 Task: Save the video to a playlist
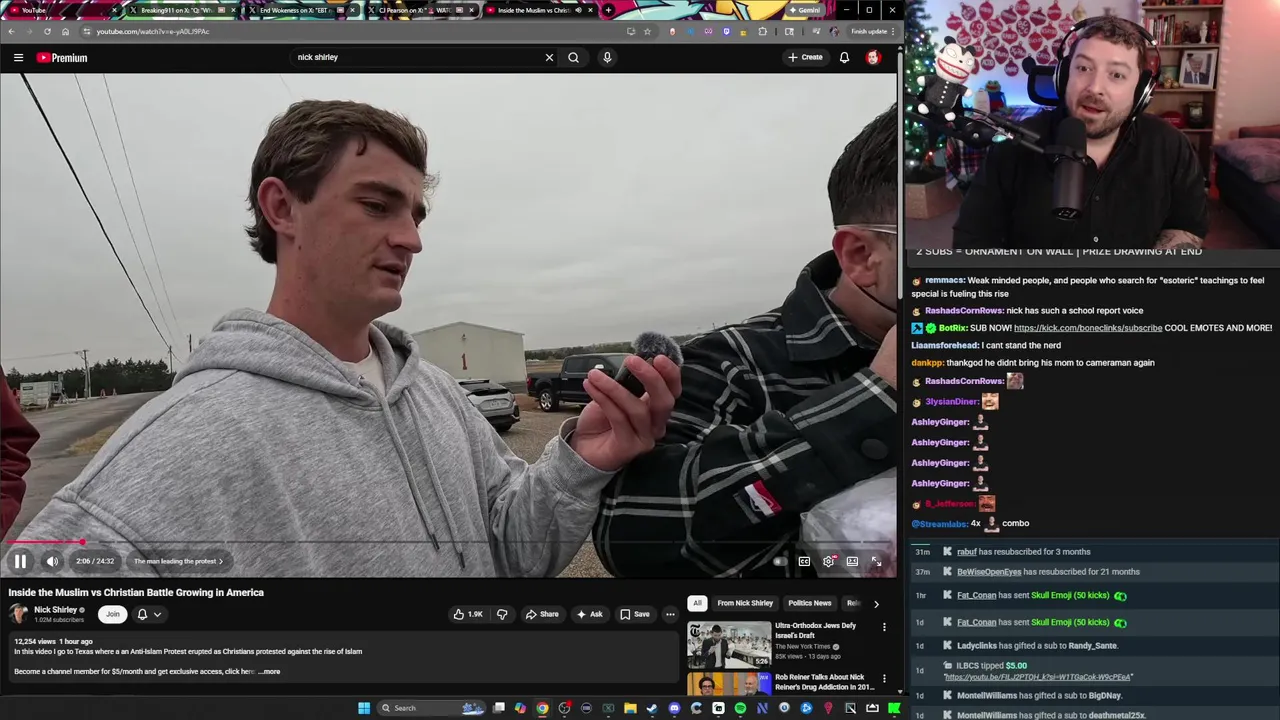[x=634, y=614]
